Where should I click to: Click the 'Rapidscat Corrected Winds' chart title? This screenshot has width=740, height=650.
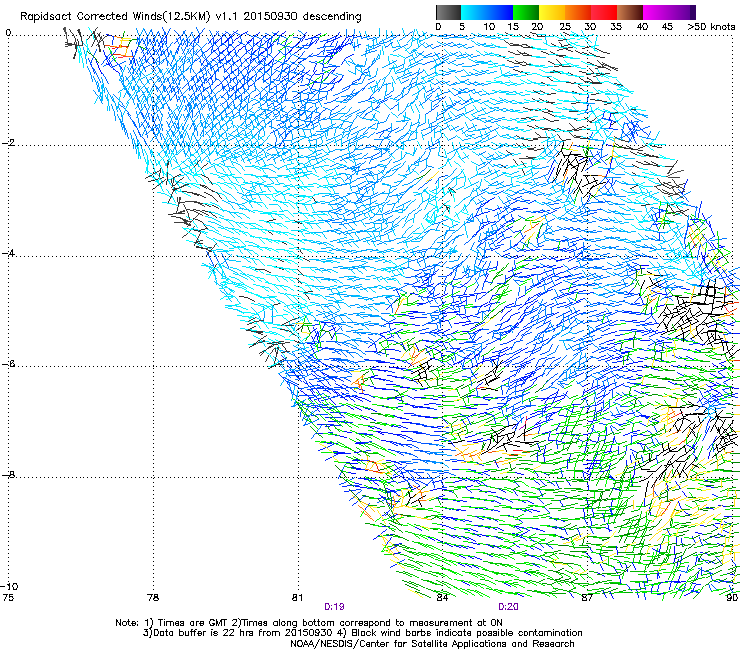tap(191, 16)
